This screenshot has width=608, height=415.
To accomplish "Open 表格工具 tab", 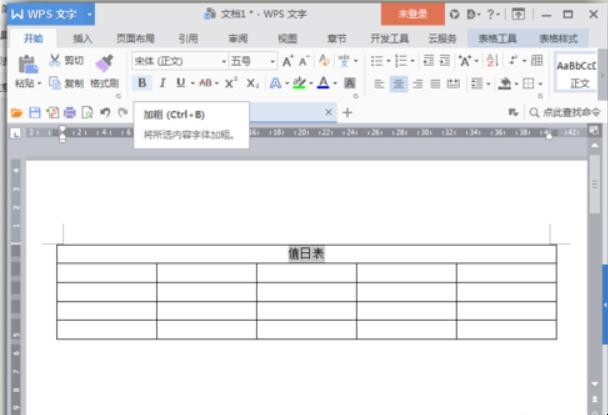I will click(497, 38).
